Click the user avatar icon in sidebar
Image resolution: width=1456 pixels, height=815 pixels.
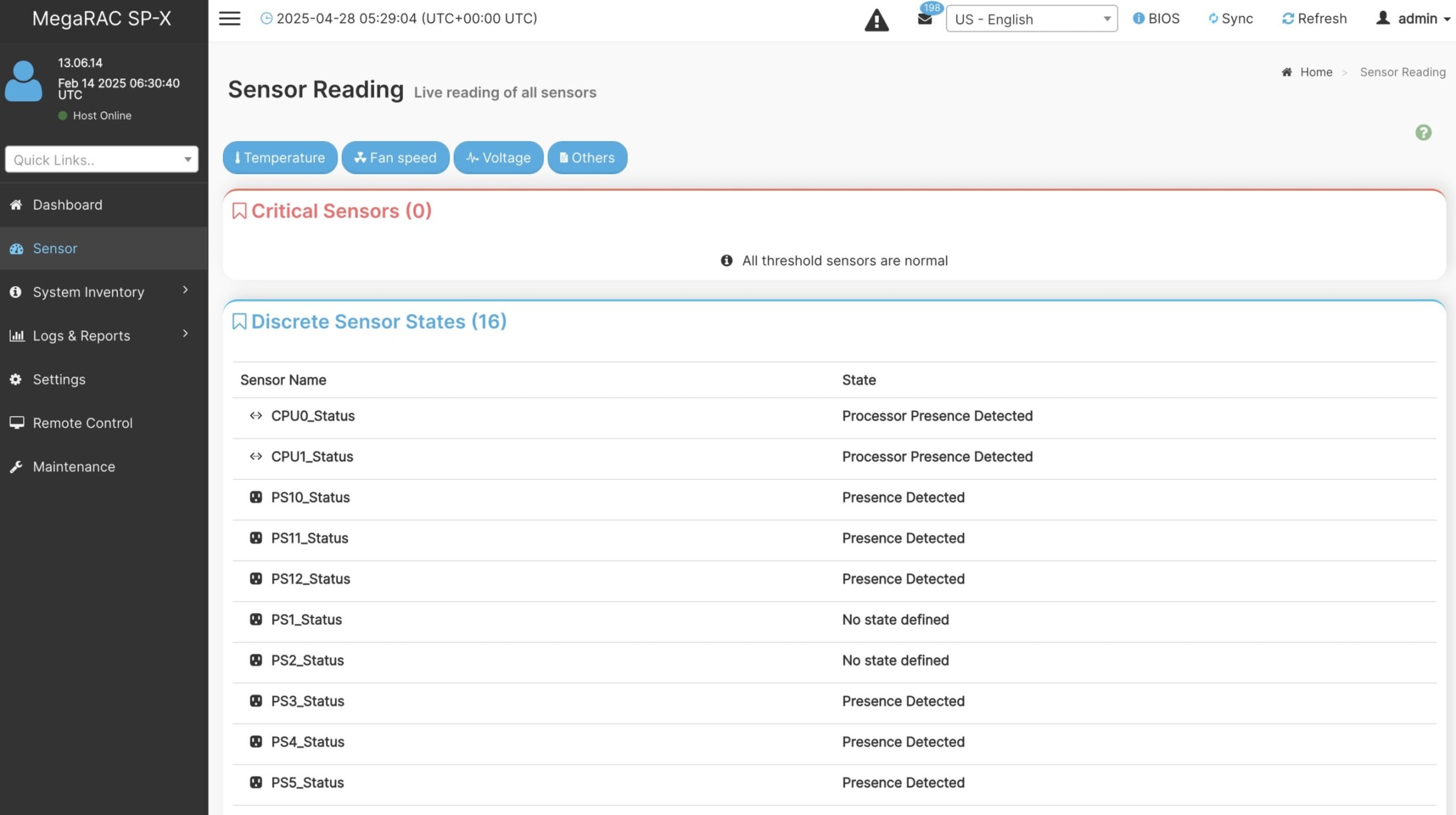(x=23, y=81)
